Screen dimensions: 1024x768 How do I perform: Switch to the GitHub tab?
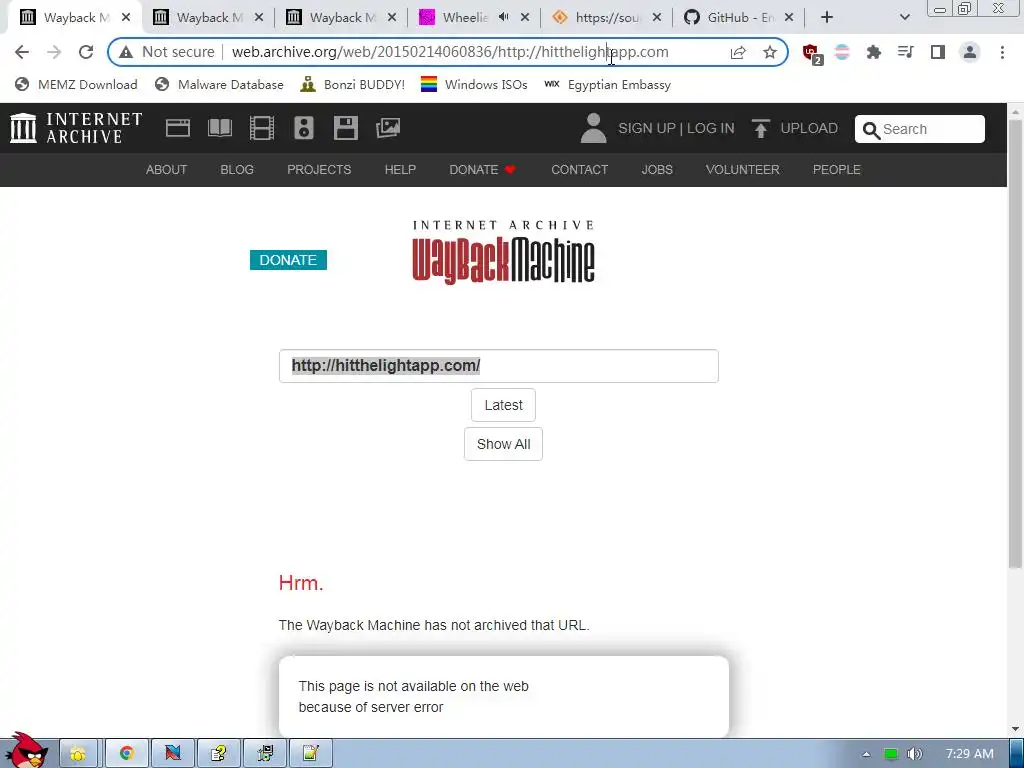pos(740,18)
